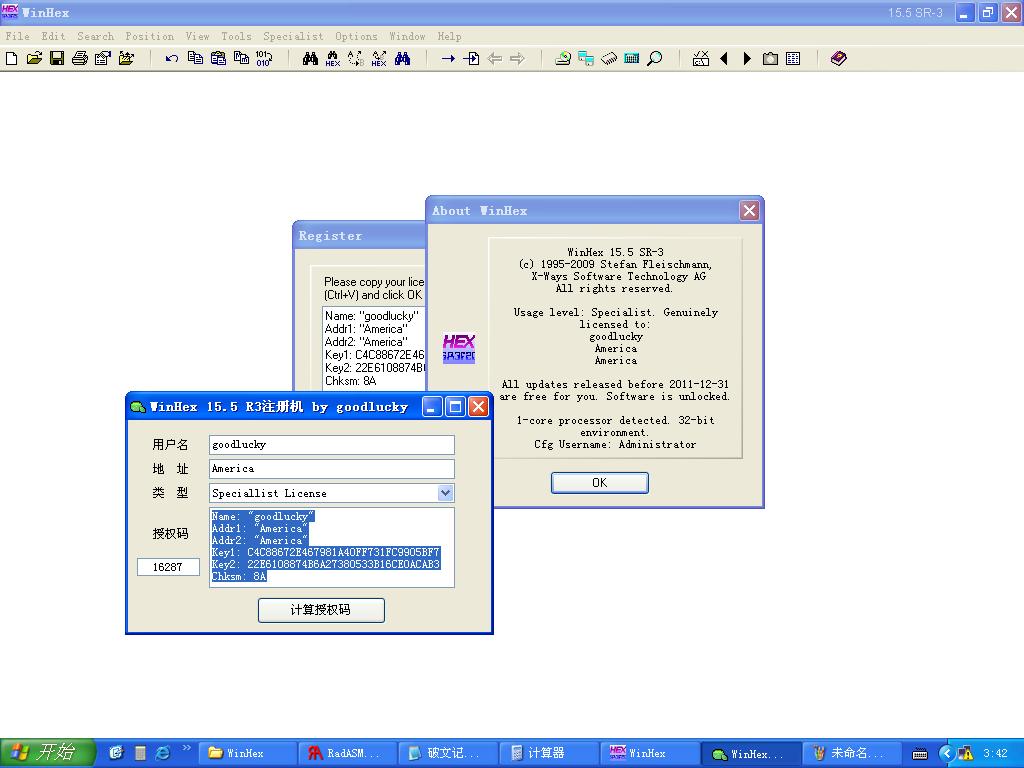
Task: Open WinHex folder taskbar button
Action: [x=247, y=753]
